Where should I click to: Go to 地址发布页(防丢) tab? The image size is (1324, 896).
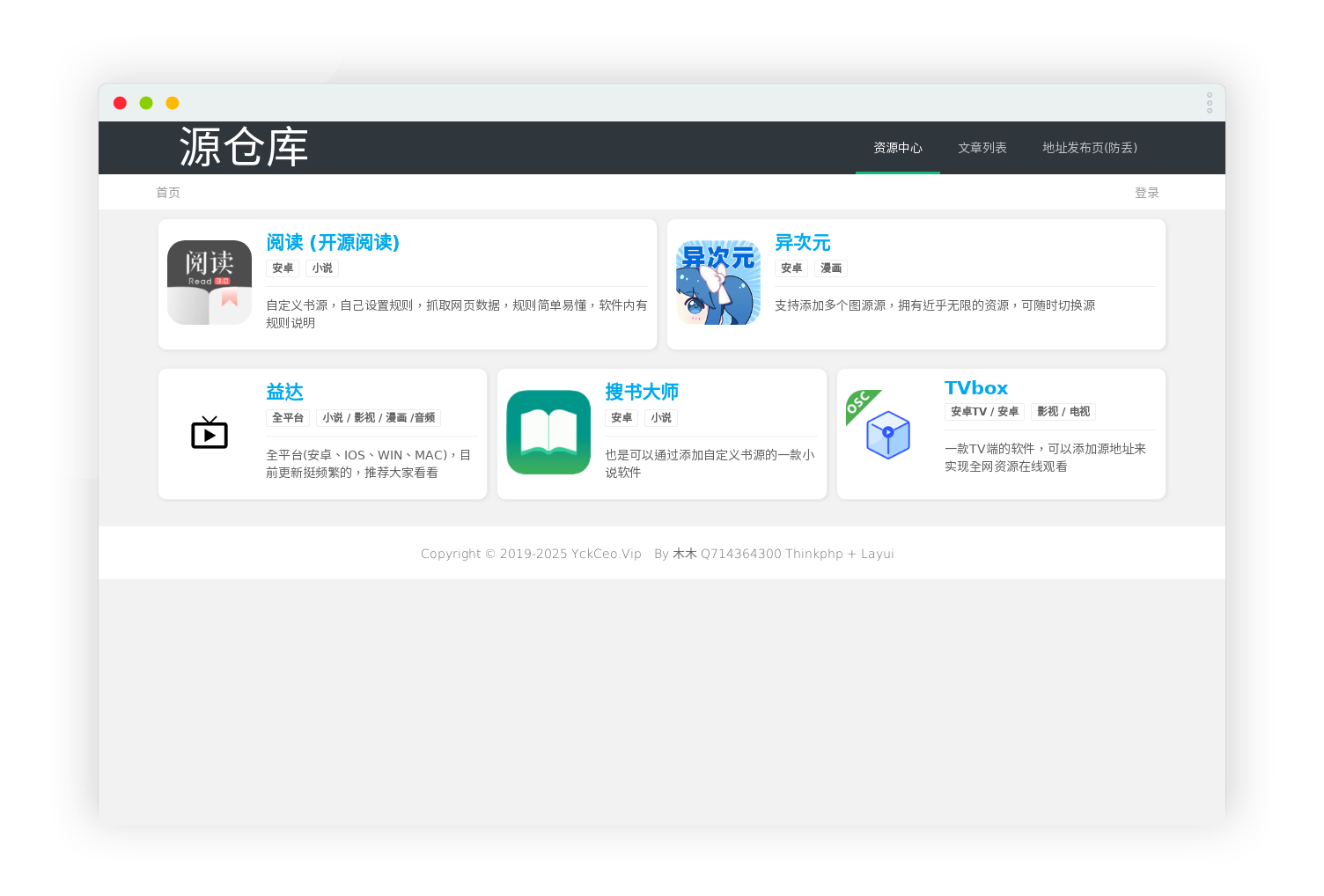coord(1090,148)
